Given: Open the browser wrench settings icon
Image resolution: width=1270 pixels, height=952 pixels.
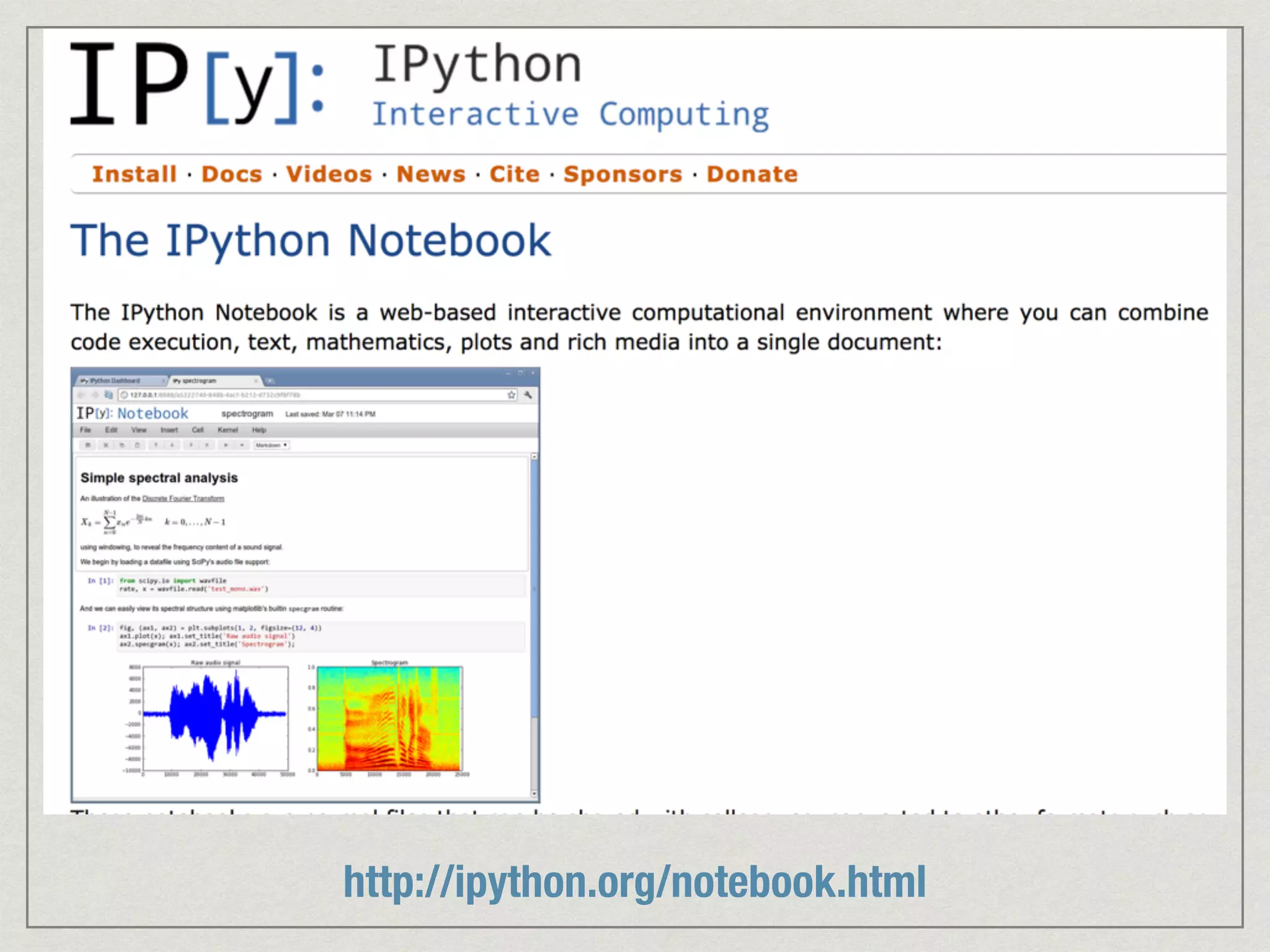Looking at the screenshot, I should click(528, 395).
